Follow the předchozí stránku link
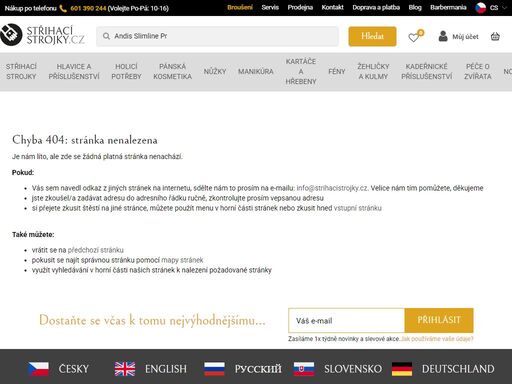 point(96,250)
